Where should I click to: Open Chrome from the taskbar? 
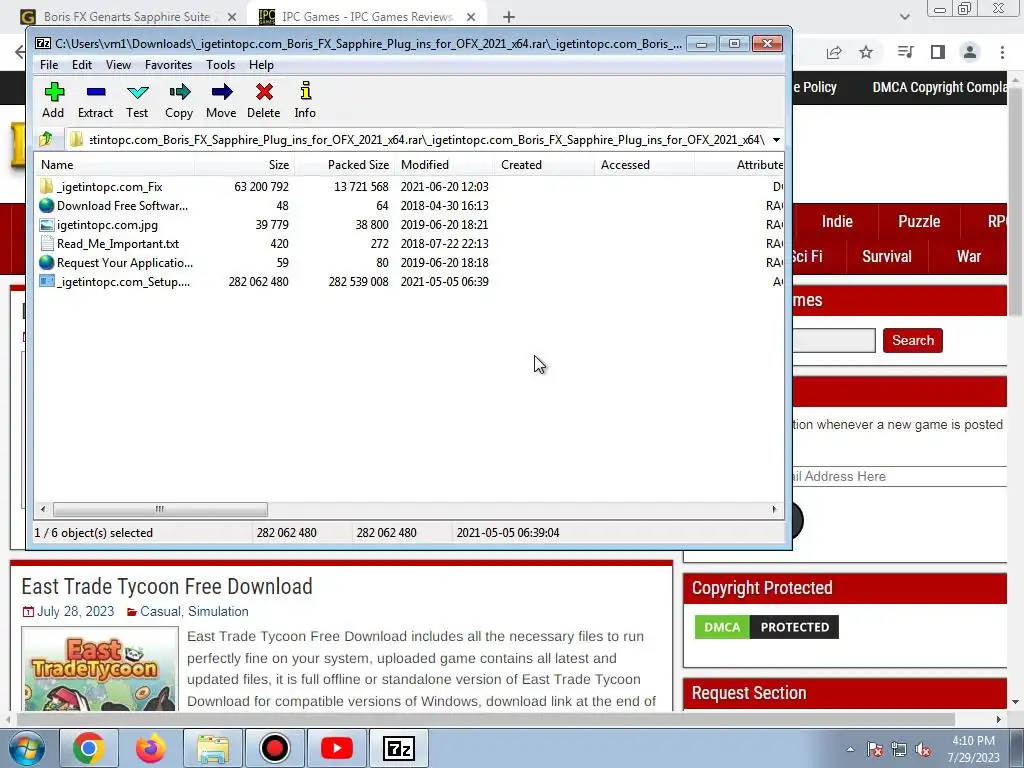[89, 748]
